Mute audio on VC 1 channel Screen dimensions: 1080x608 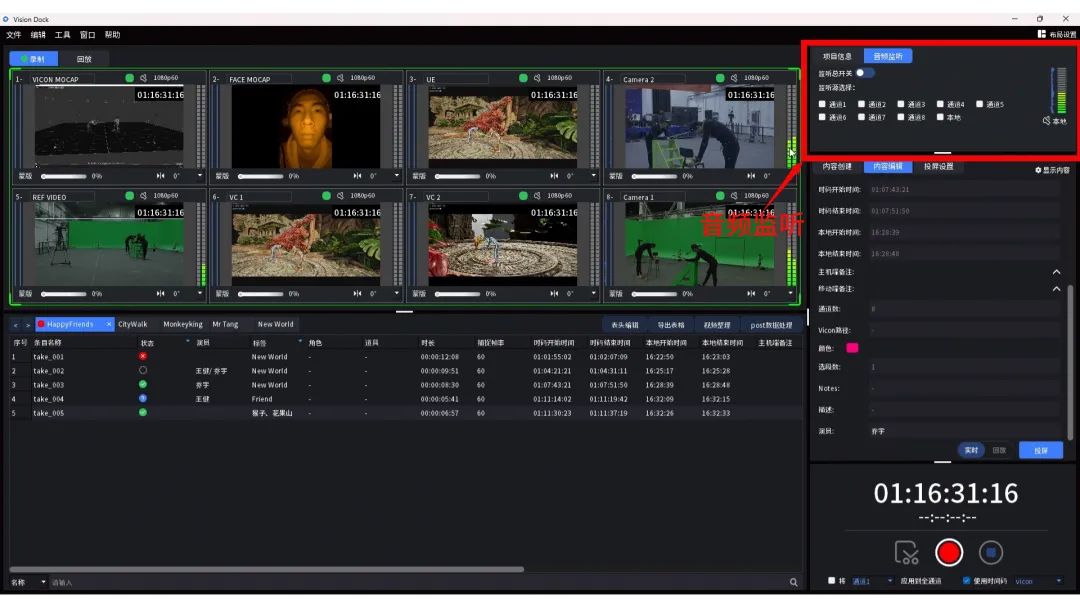coord(340,196)
